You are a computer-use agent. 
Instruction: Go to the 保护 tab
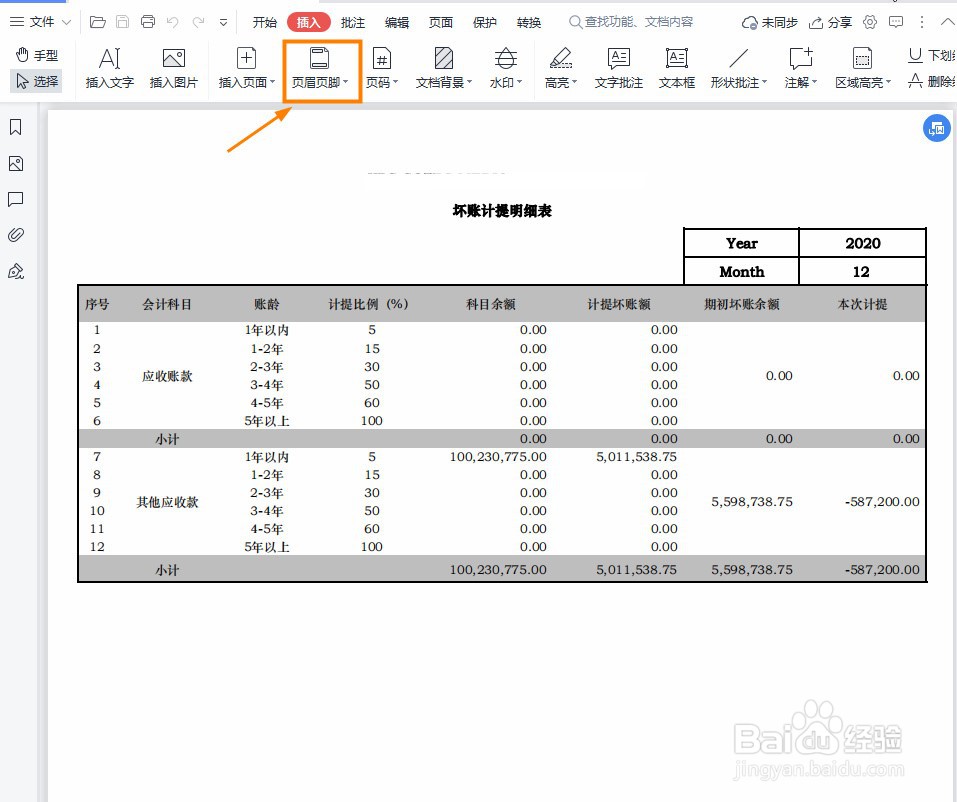(485, 23)
